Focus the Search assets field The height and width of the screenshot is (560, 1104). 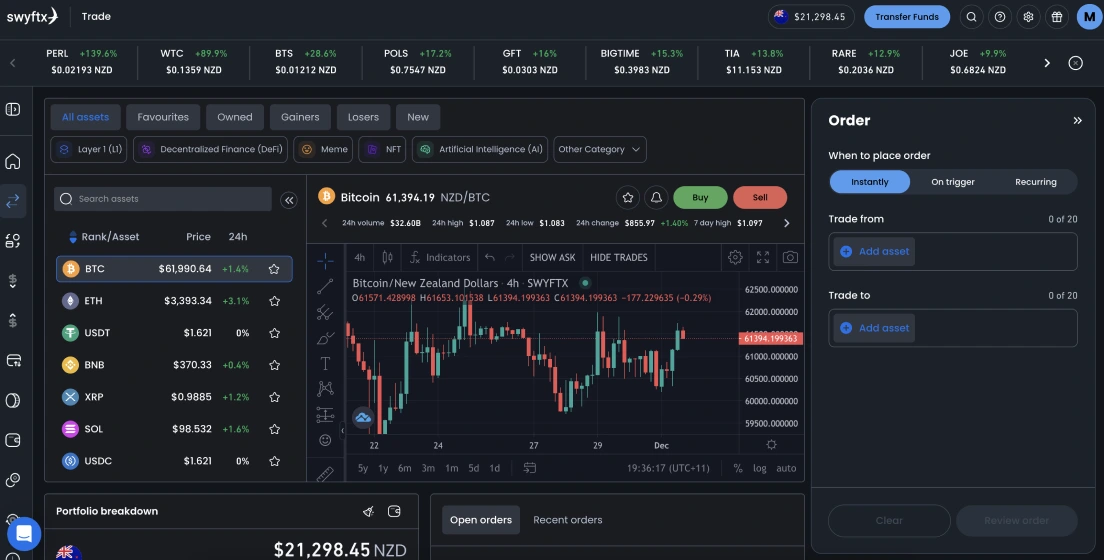click(163, 199)
